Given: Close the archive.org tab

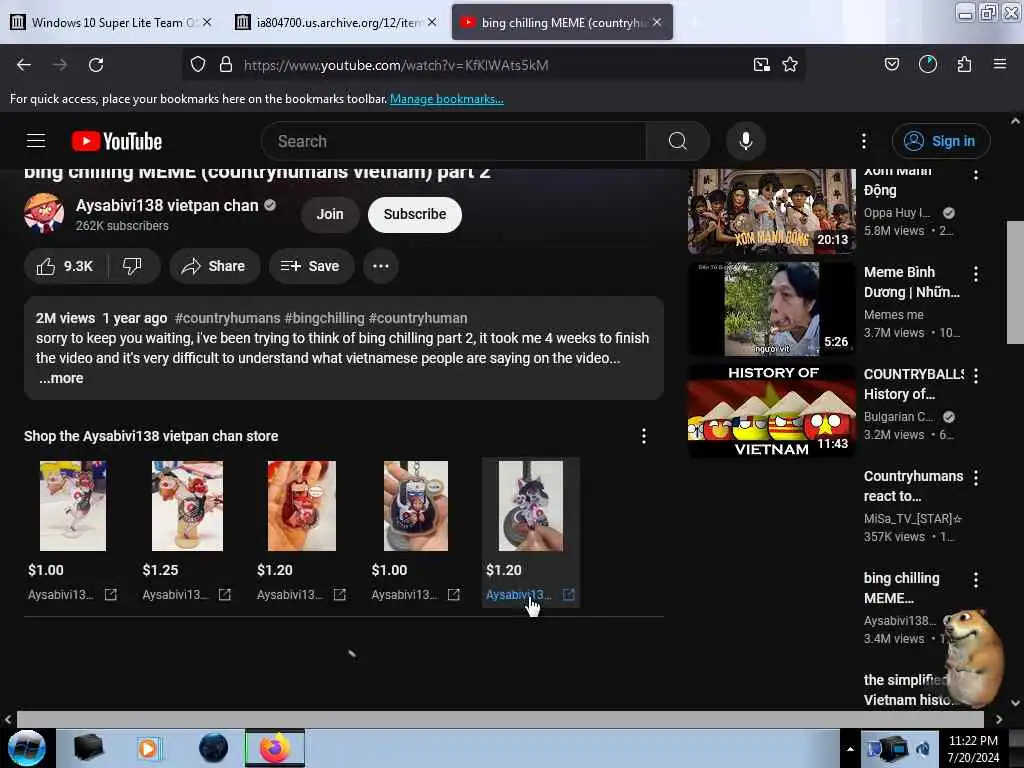Looking at the screenshot, I should click(432, 22).
